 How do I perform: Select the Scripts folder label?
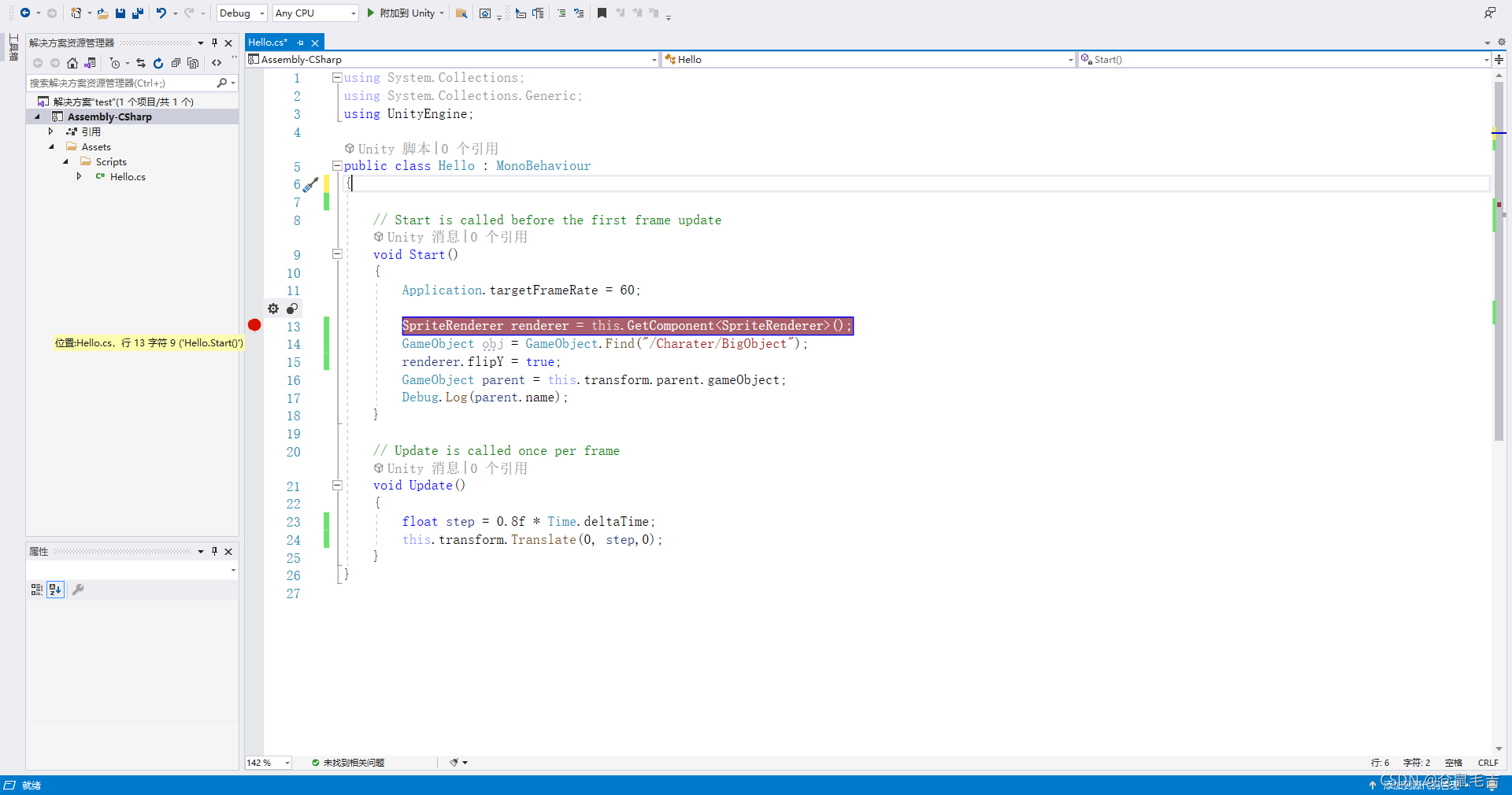click(111, 161)
